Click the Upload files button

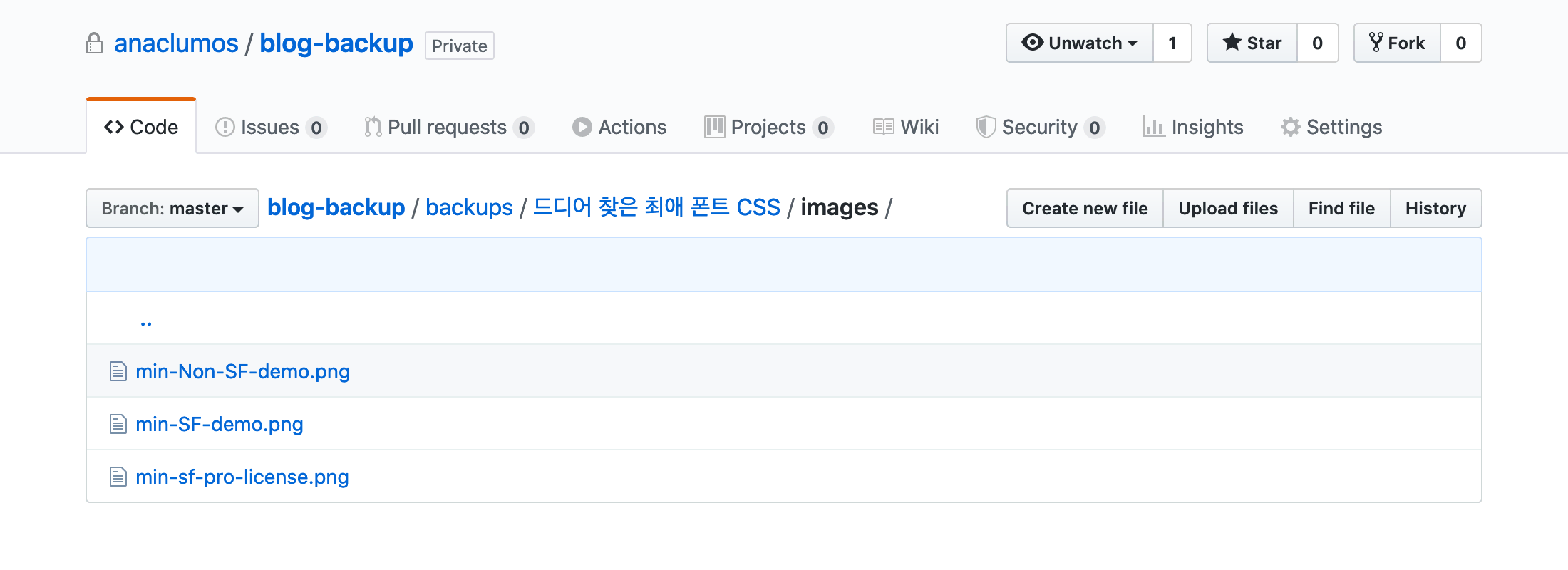pyautogui.click(x=1228, y=209)
